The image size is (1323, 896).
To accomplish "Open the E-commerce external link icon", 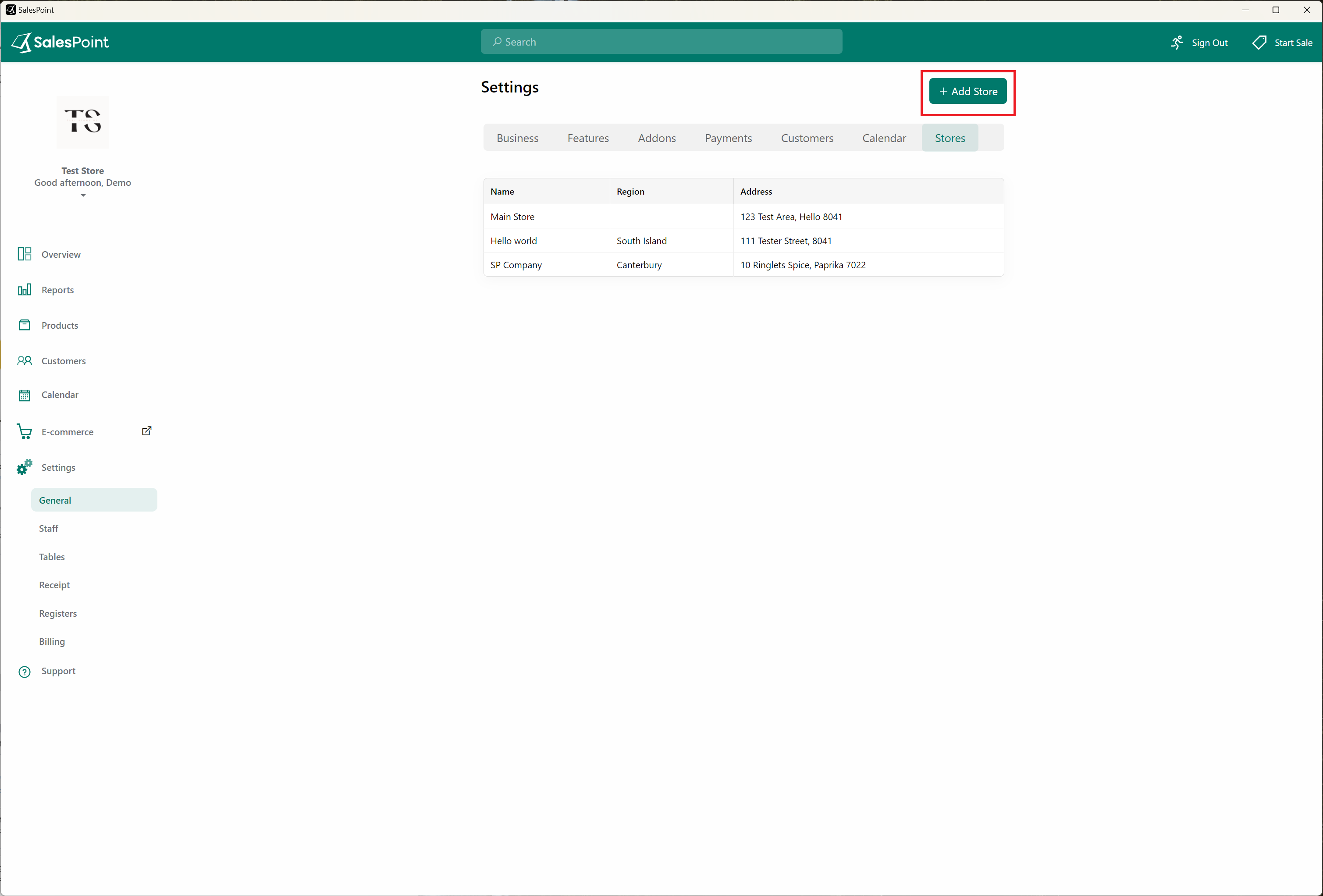I will click(146, 431).
